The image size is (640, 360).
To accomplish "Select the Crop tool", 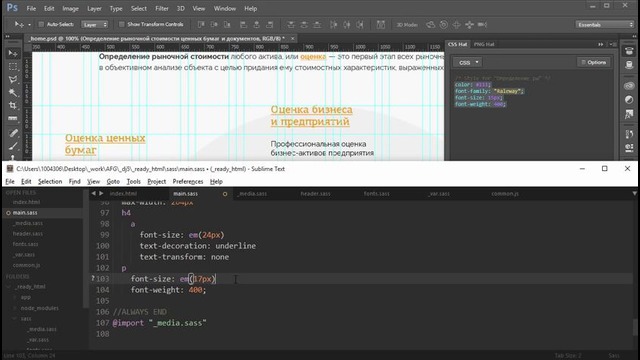I will tap(13, 106).
